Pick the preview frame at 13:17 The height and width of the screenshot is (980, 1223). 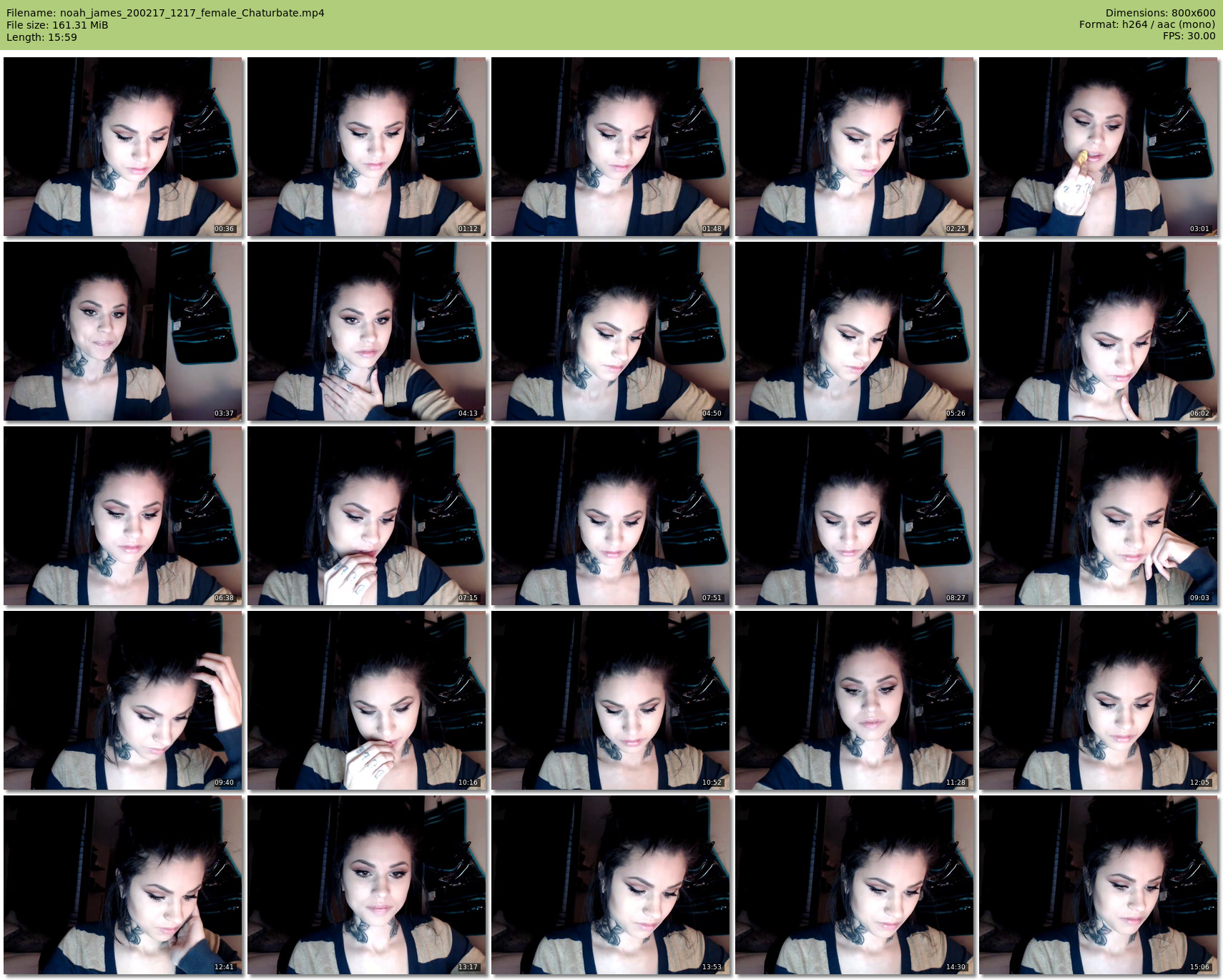coord(367,885)
